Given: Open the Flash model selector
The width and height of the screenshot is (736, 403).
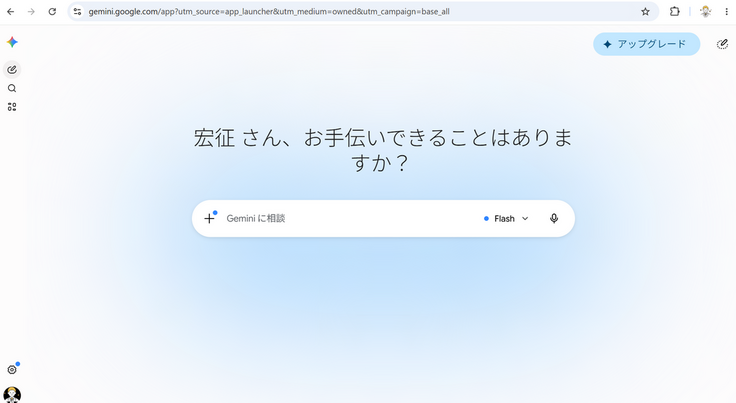Looking at the screenshot, I should coord(506,219).
